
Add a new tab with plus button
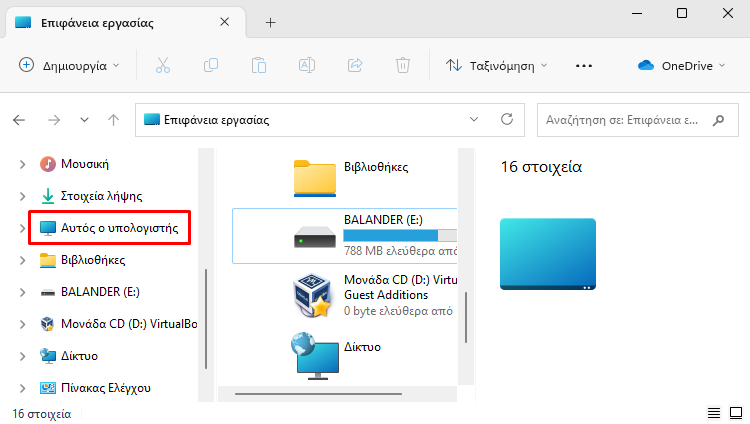tap(270, 22)
